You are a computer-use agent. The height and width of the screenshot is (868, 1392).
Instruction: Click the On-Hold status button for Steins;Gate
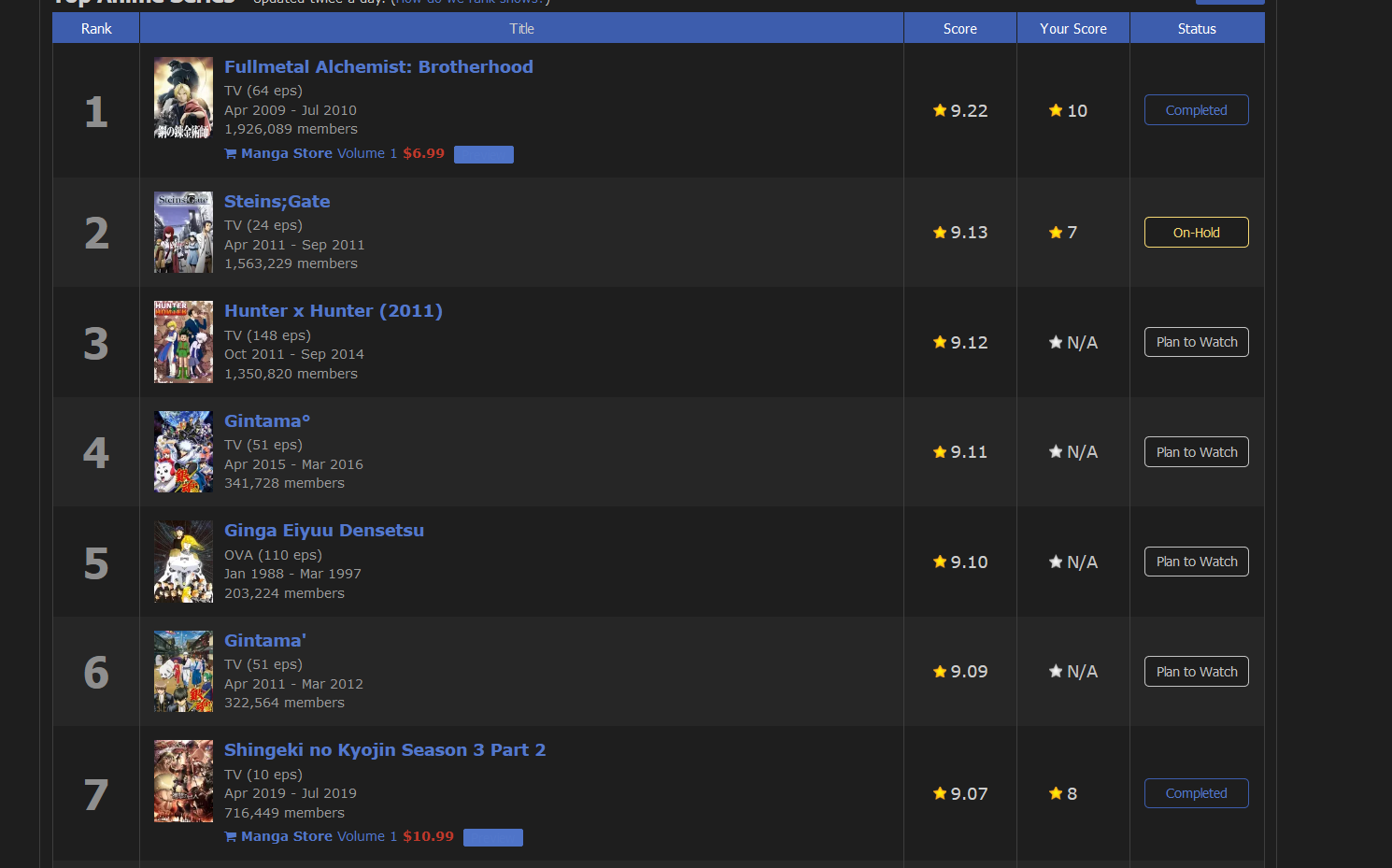tap(1196, 233)
